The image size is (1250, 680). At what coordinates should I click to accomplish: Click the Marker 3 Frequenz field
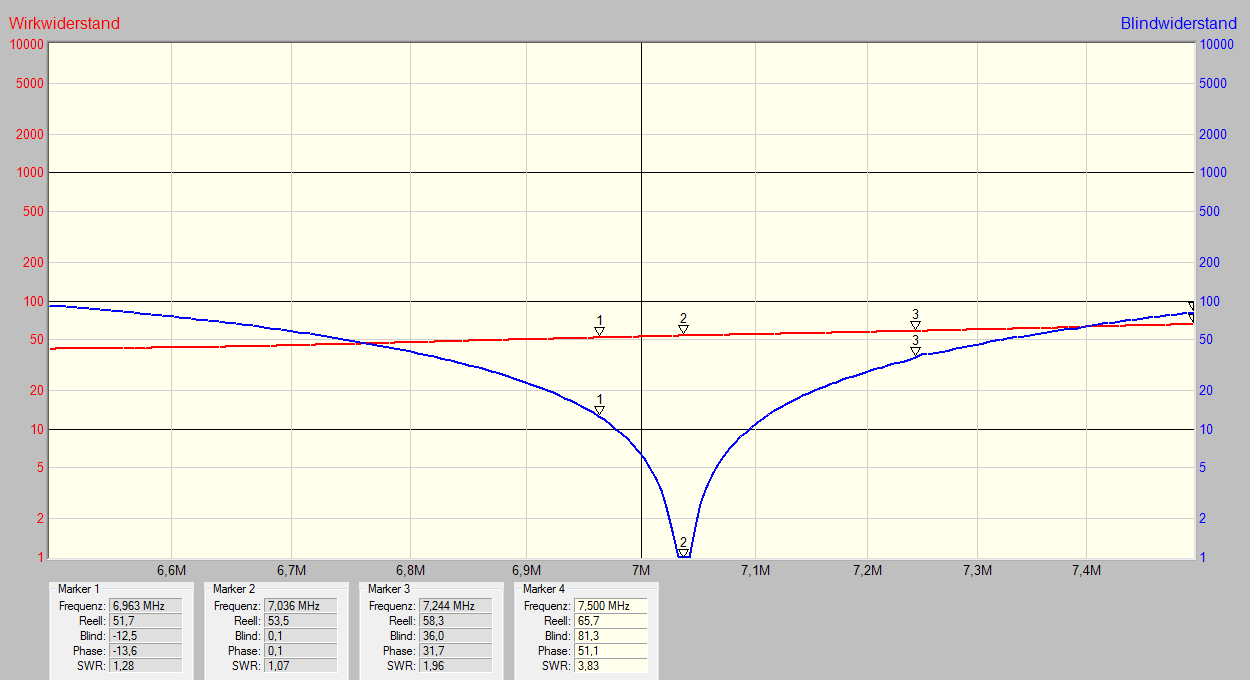click(457, 606)
